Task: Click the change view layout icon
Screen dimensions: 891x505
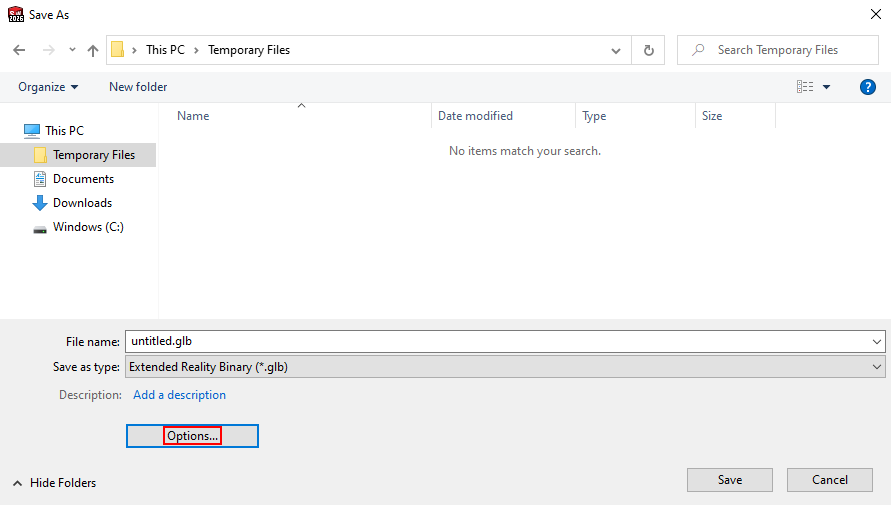Action: (x=805, y=87)
